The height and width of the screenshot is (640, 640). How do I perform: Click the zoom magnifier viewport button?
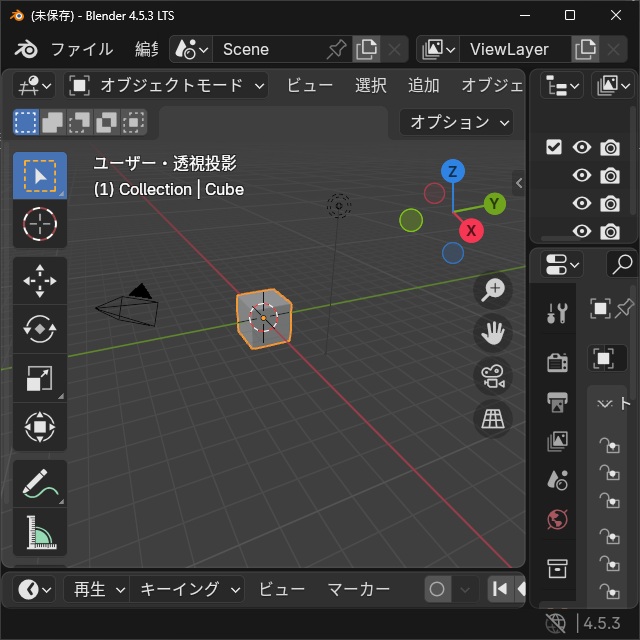click(x=493, y=290)
